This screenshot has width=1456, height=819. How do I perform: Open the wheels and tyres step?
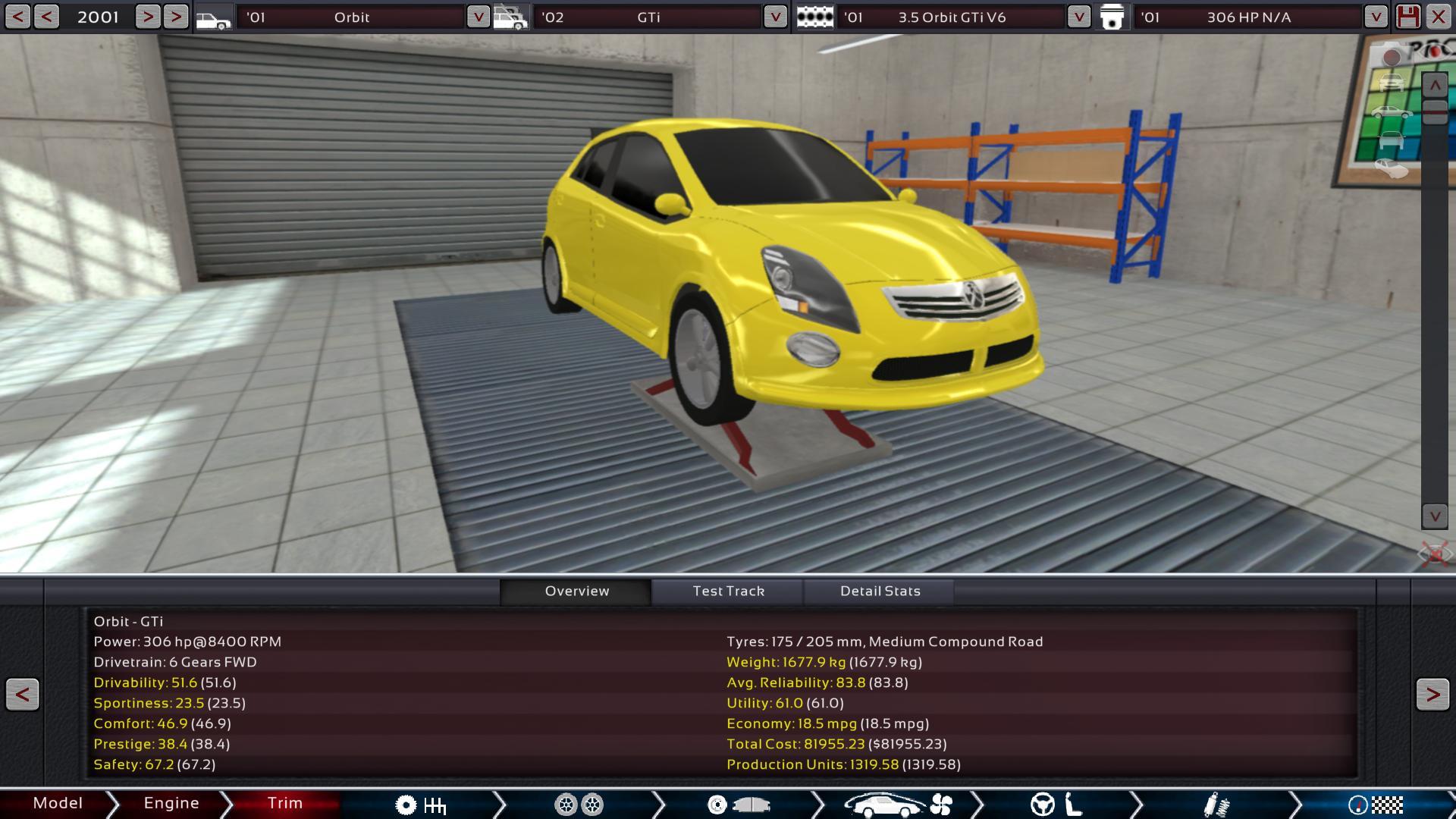pos(579,805)
